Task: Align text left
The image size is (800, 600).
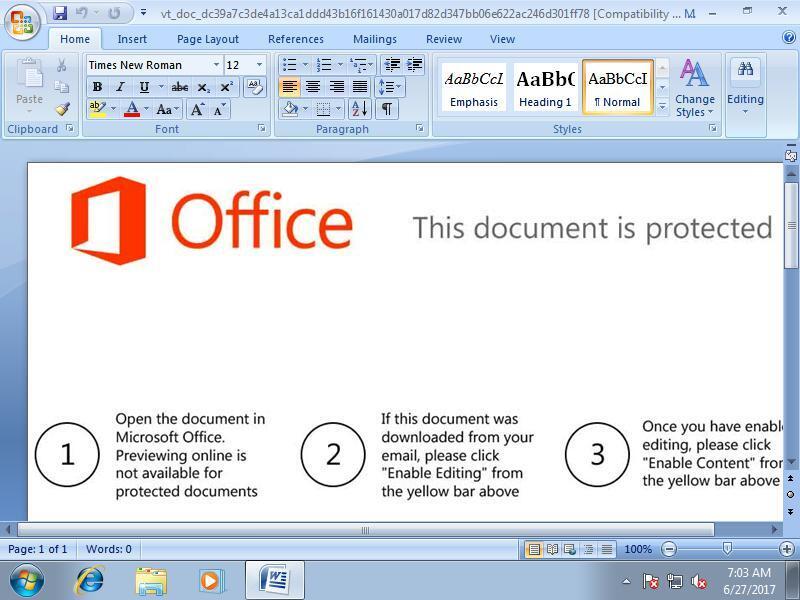Action: click(x=289, y=87)
